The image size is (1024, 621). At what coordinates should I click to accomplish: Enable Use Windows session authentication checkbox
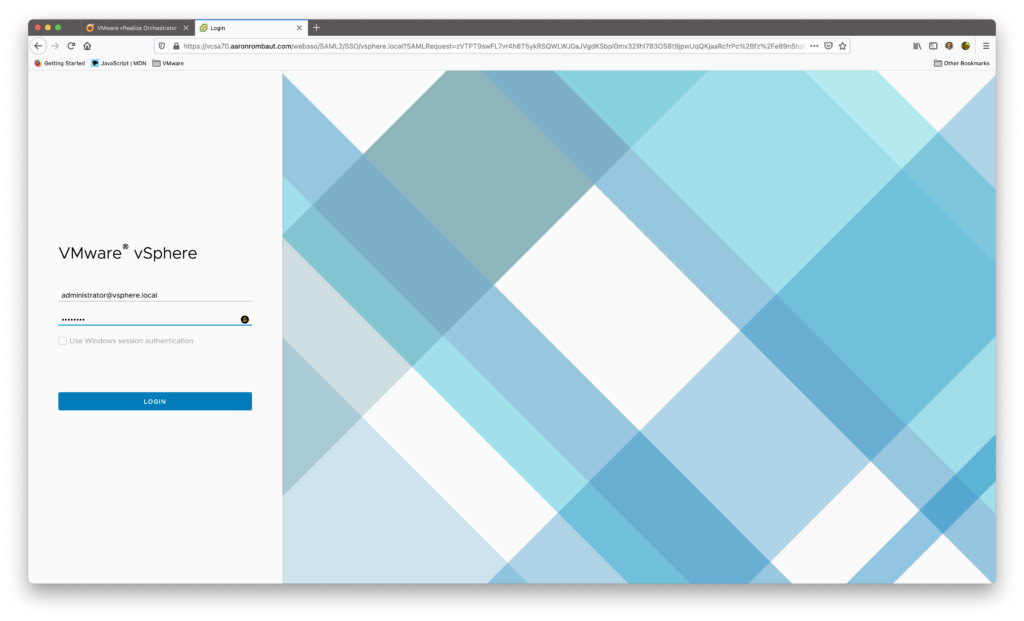[x=63, y=341]
